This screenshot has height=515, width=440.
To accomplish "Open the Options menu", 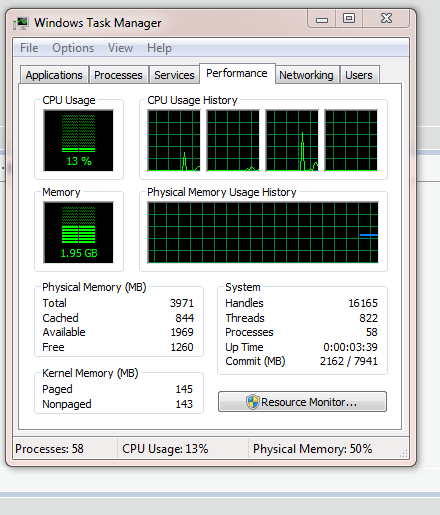I will coord(73,48).
